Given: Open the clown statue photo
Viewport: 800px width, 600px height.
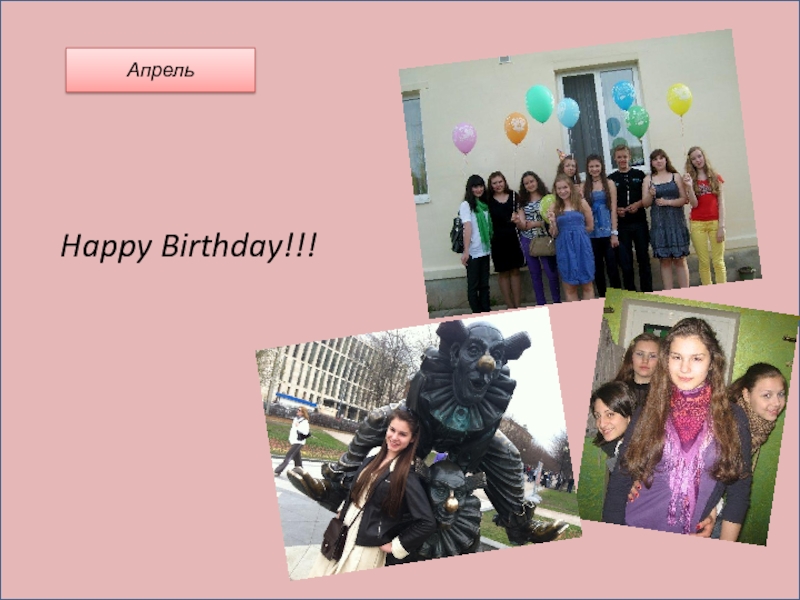Looking at the screenshot, I should [x=418, y=443].
